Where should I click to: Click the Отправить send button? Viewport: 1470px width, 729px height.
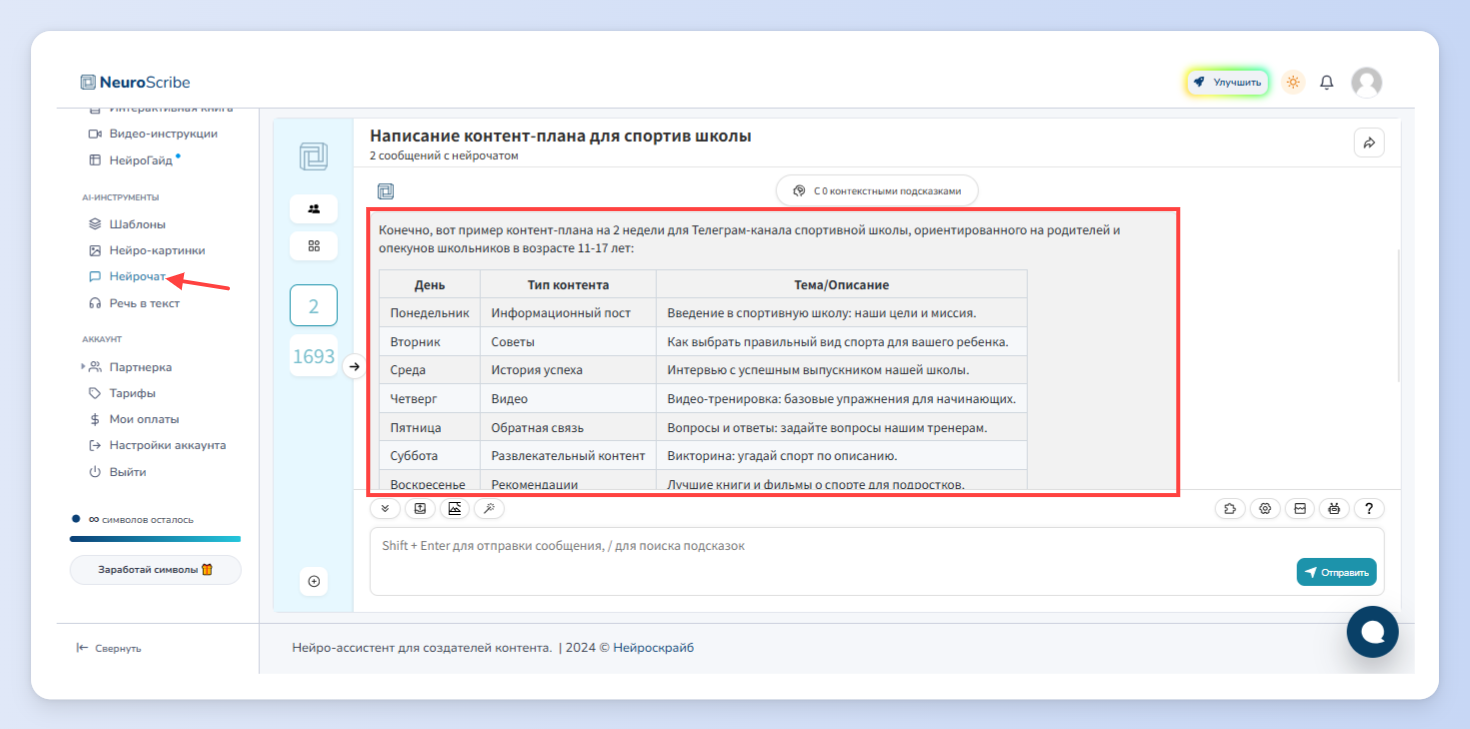[x=1337, y=573]
